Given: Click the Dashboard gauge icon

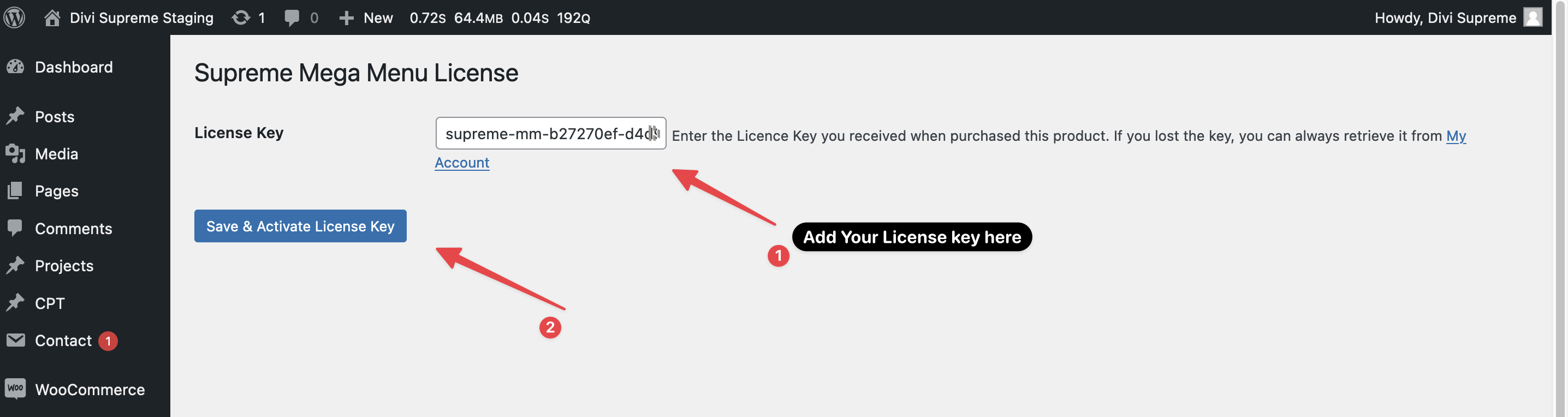Looking at the screenshot, I should [x=15, y=67].
